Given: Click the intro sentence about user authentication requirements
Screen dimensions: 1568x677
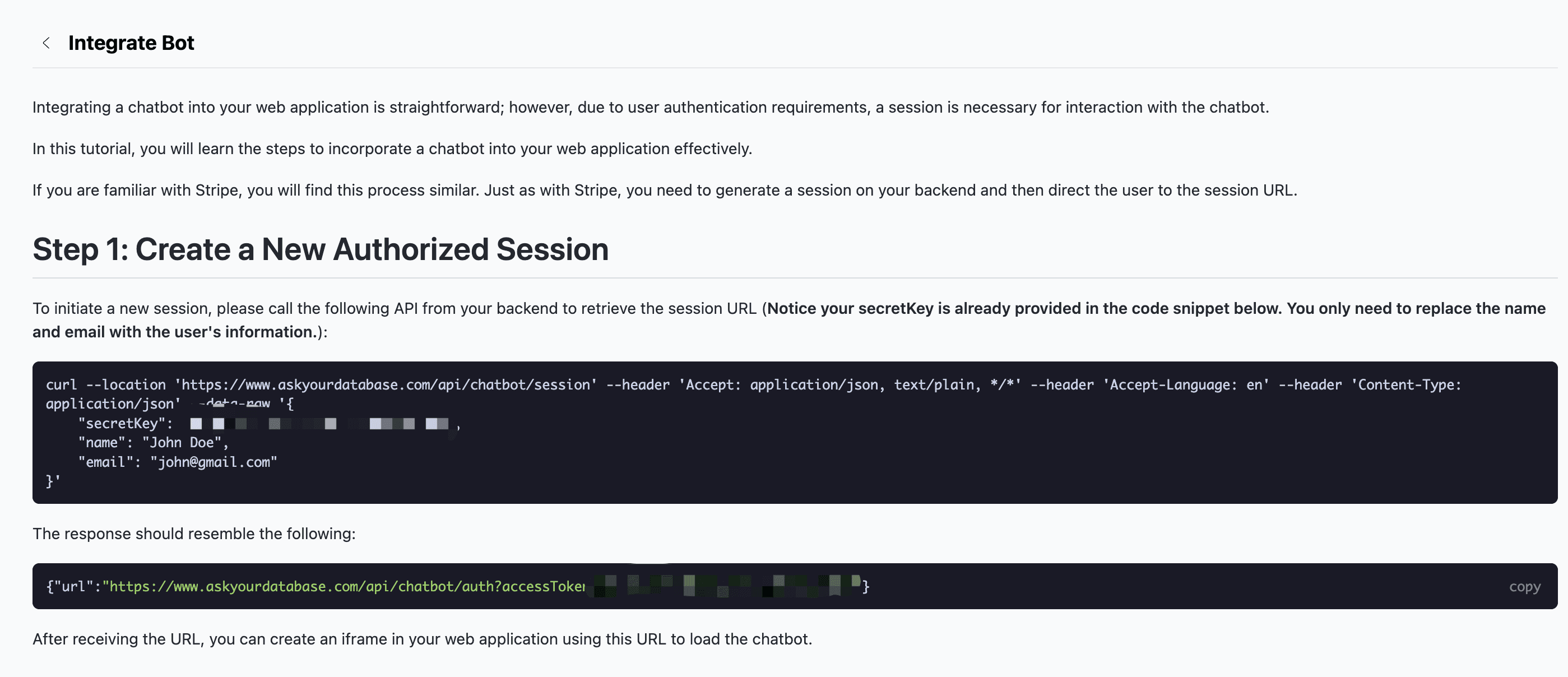Looking at the screenshot, I should pyautogui.click(x=650, y=108).
